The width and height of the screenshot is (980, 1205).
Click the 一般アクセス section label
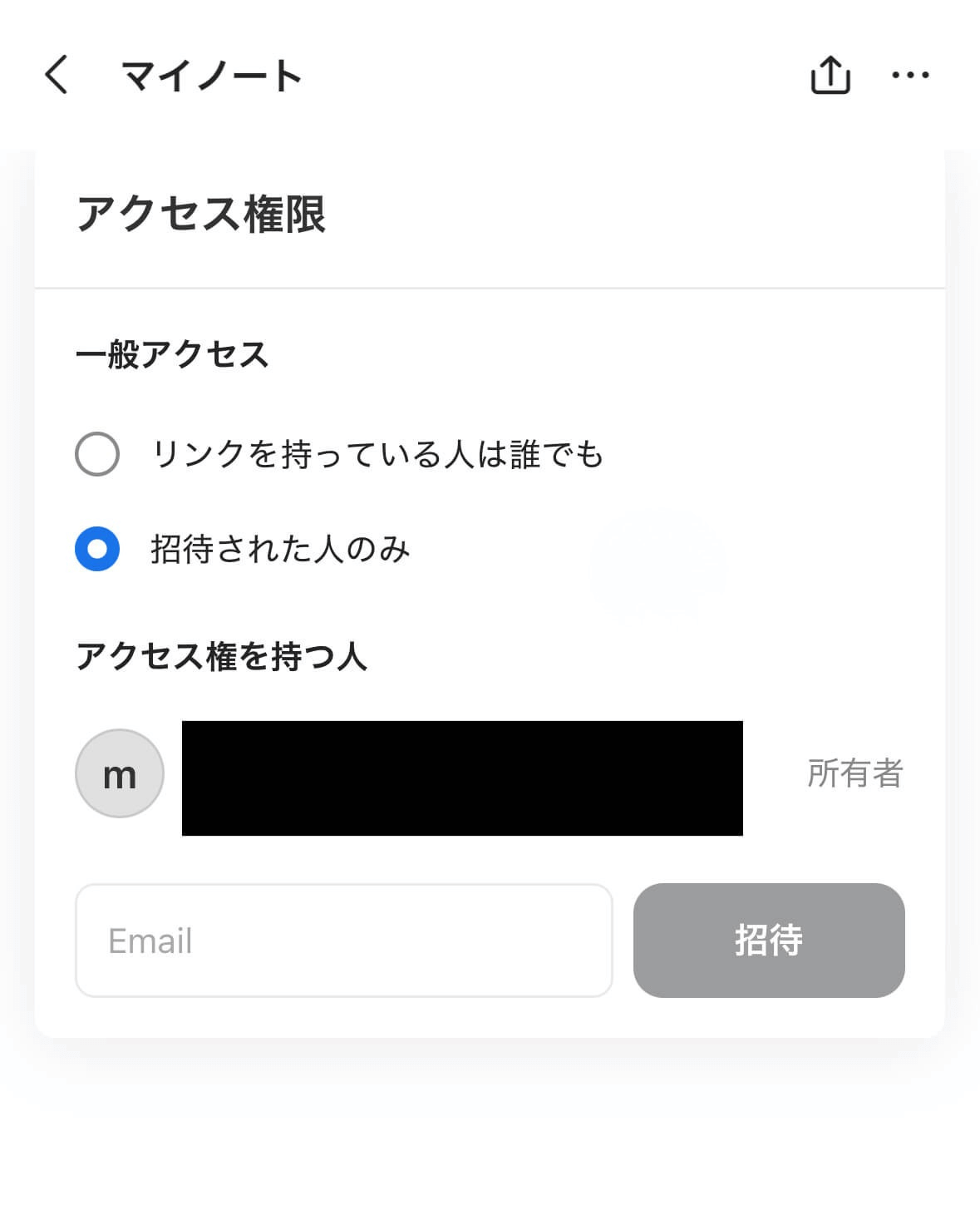[x=172, y=354]
